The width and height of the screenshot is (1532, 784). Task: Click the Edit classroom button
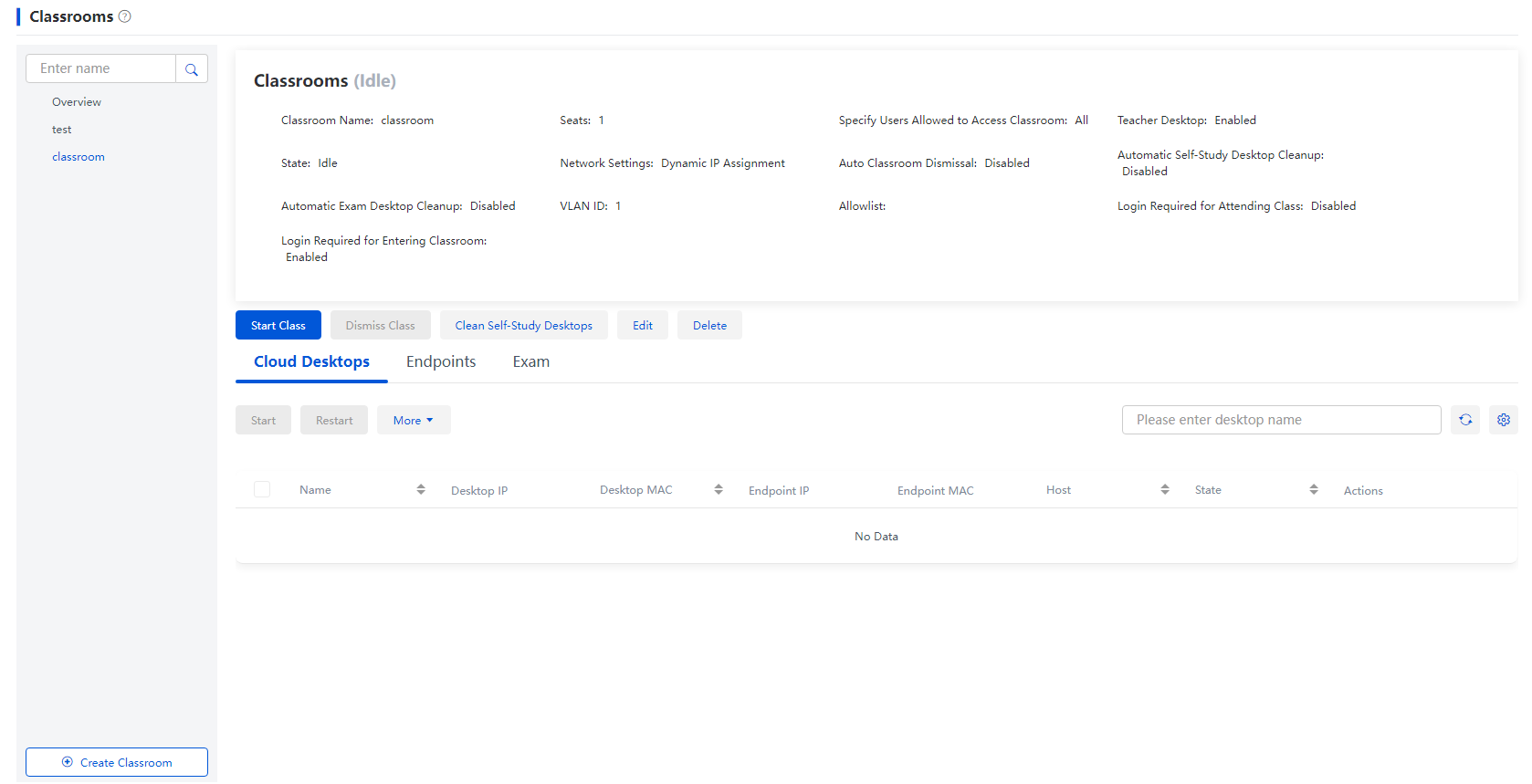coord(643,325)
